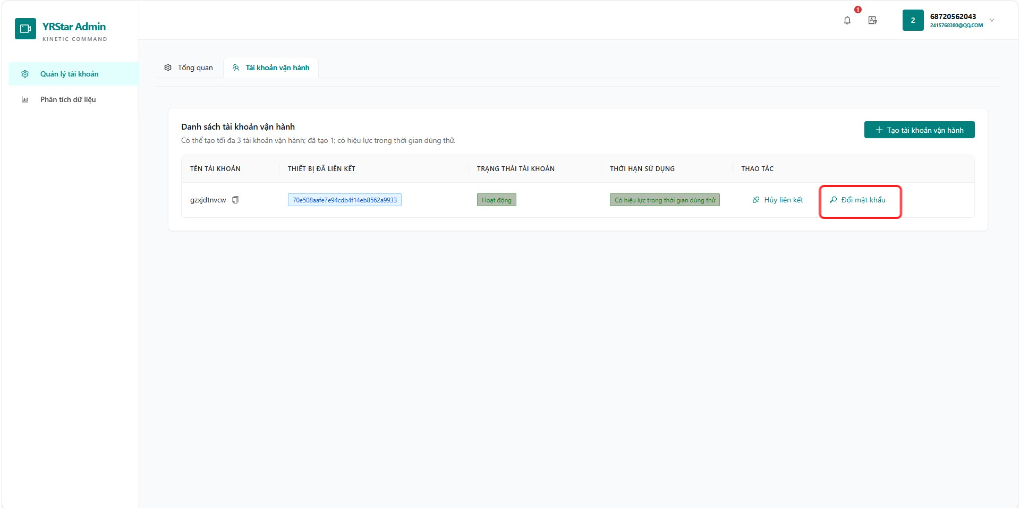Click the linked device ID tag
1020x508 pixels.
tap(345, 200)
